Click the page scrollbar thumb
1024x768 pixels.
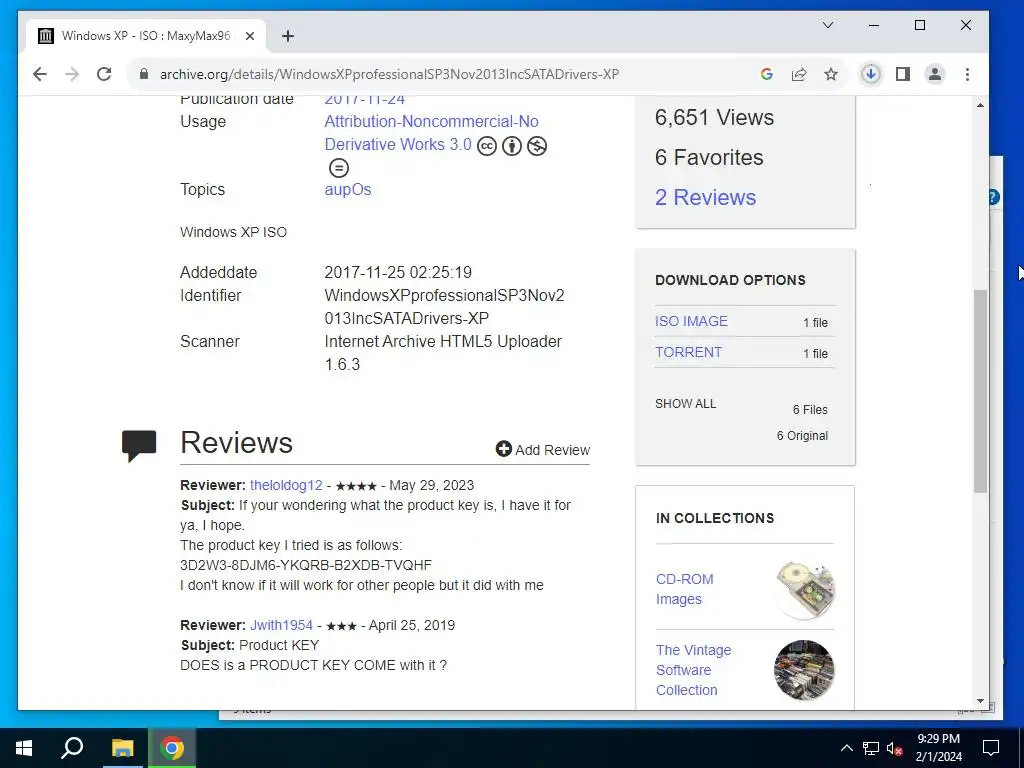click(x=980, y=391)
